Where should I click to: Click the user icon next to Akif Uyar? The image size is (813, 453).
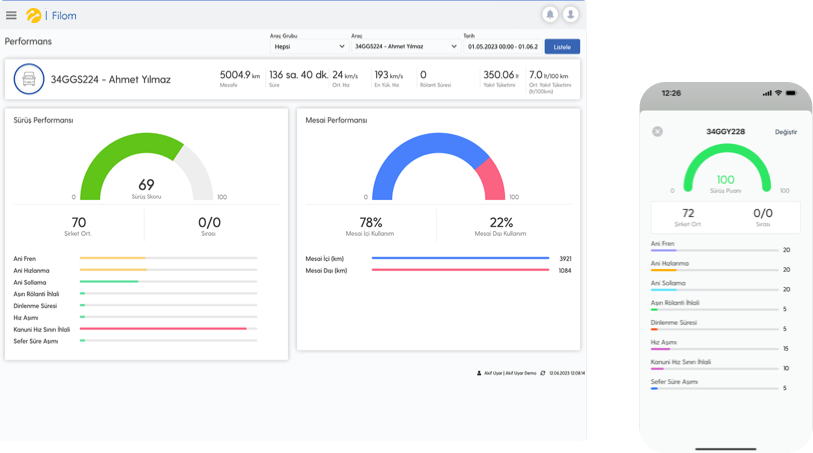(479, 372)
